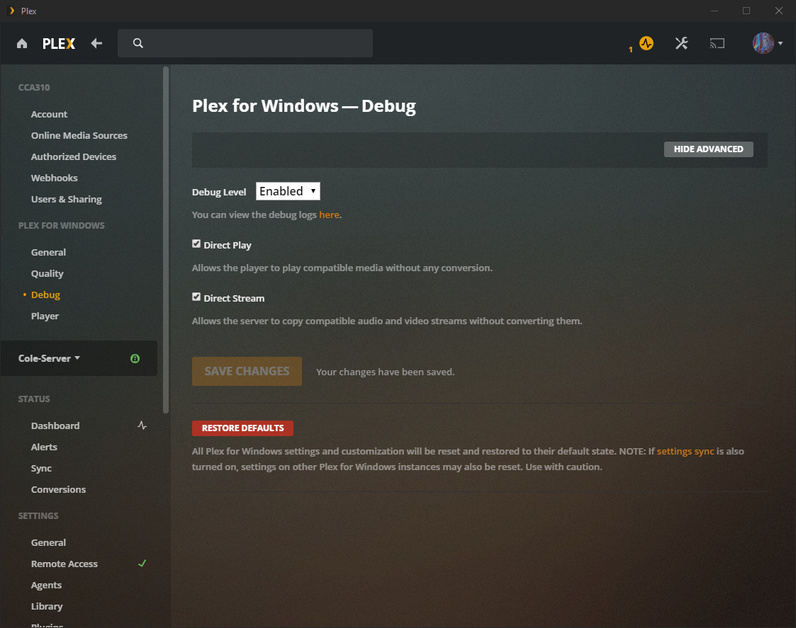Viewport: 796px width, 628px height.
Task: Open the cast to player icon
Action: [717, 44]
